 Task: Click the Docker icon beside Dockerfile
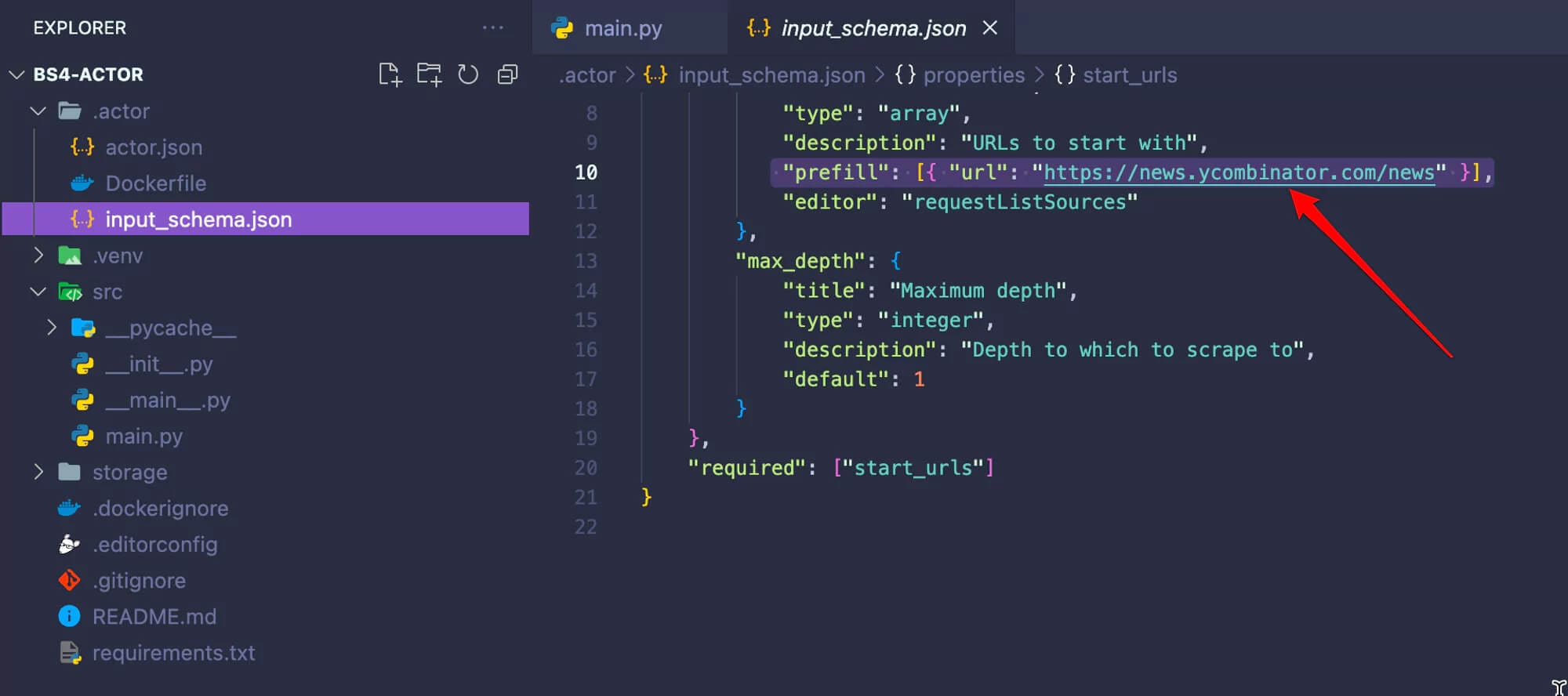pyautogui.click(x=82, y=183)
